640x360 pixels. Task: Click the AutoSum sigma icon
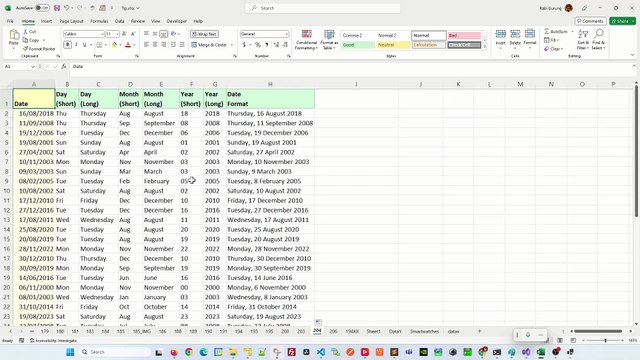point(547,31)
